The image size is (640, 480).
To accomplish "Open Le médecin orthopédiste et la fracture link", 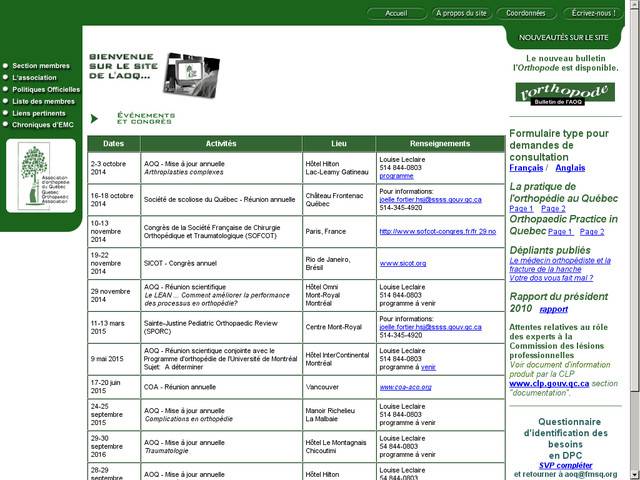I will 560,265.
